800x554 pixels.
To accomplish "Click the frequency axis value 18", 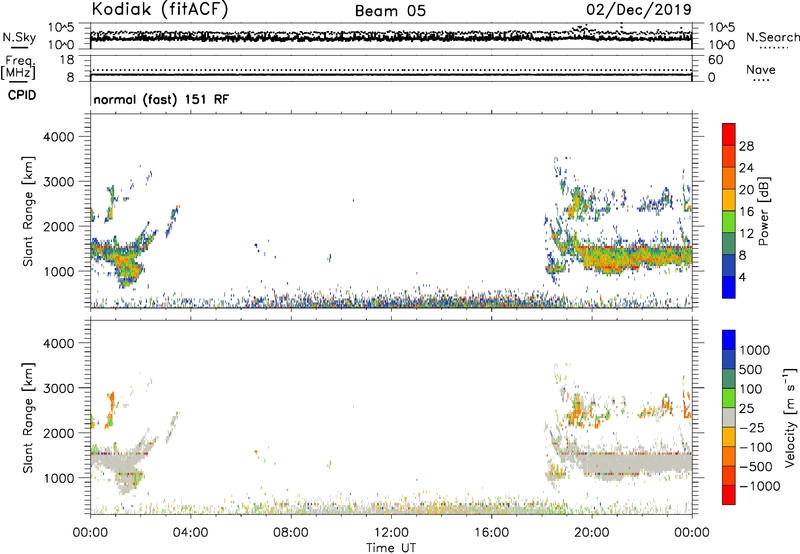I will [x=67, y=60].
